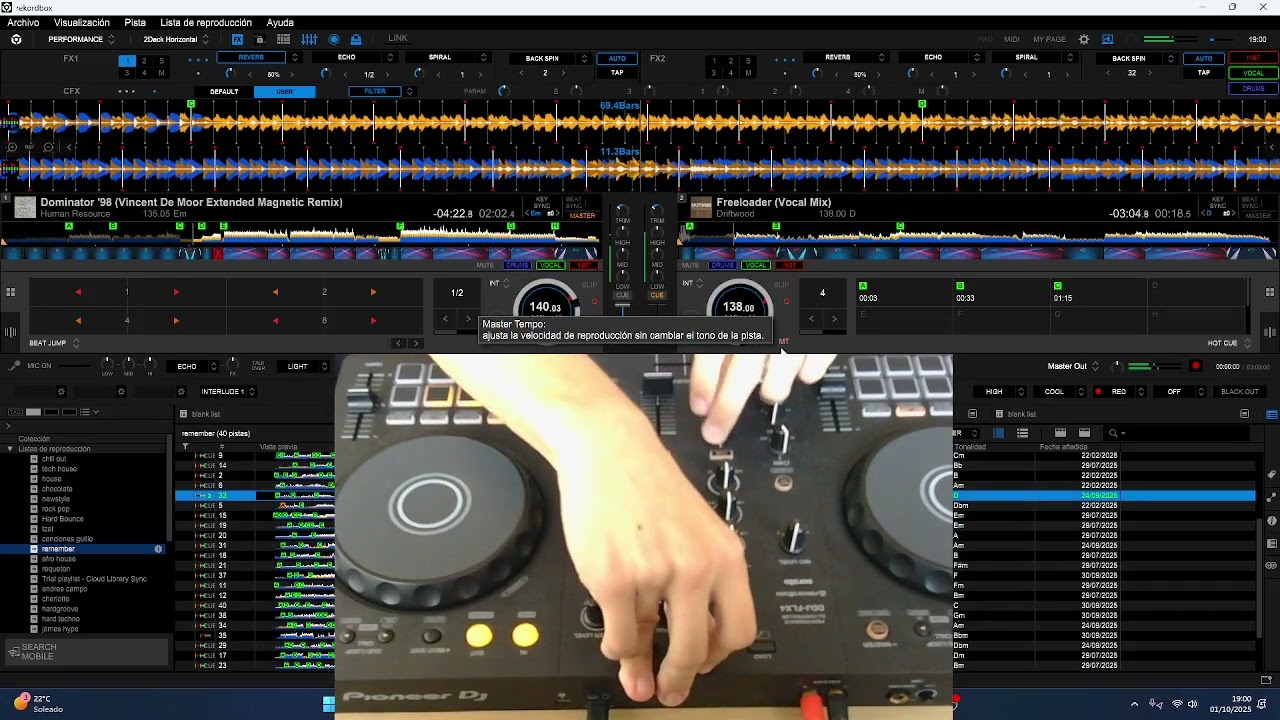Open the Lista de reproducción menu
The width and height of the screenshot is (1280, 720).
(x=206, y=22)
